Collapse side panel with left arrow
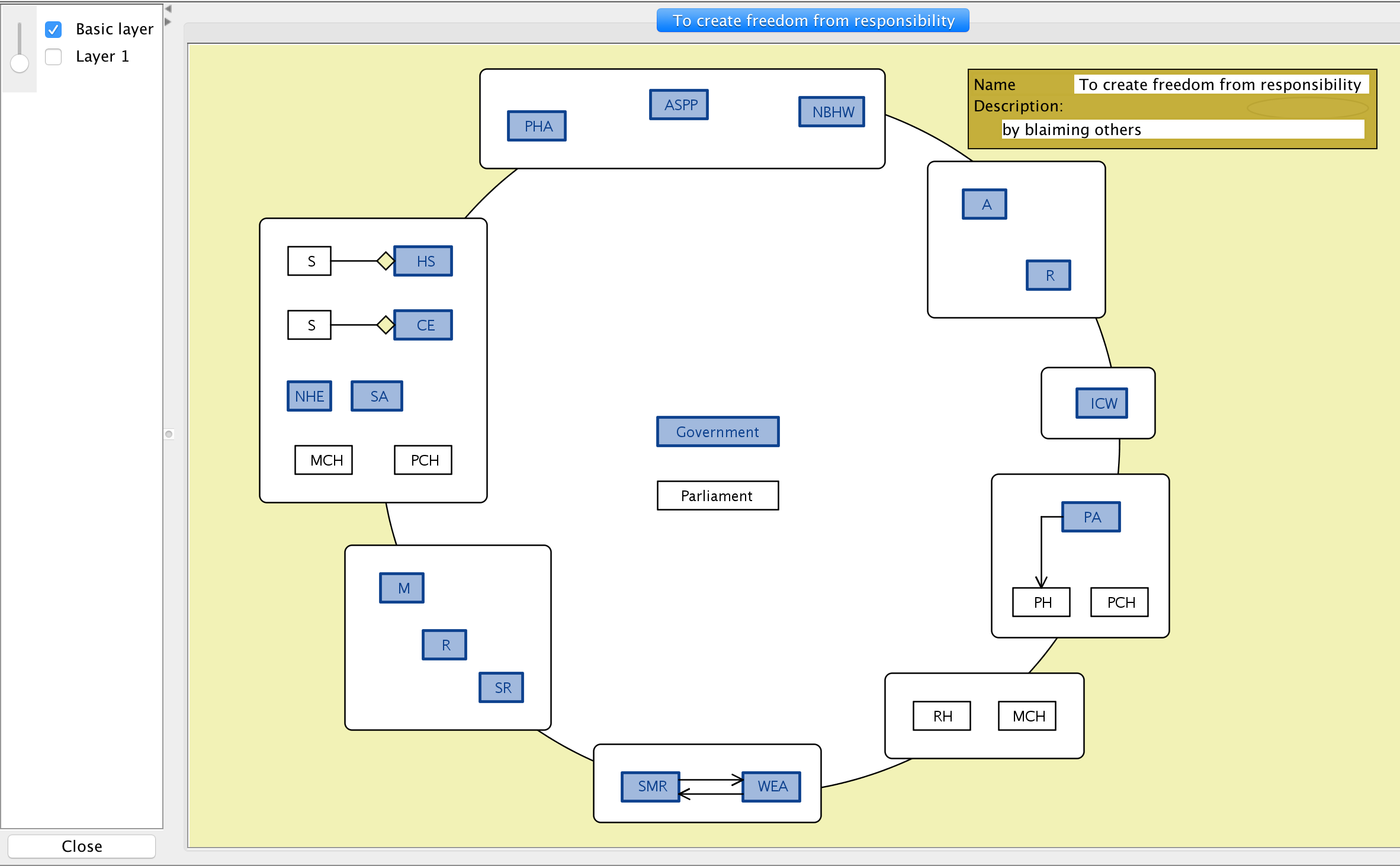The image size is (1400, 866). [x=168, y=9]
